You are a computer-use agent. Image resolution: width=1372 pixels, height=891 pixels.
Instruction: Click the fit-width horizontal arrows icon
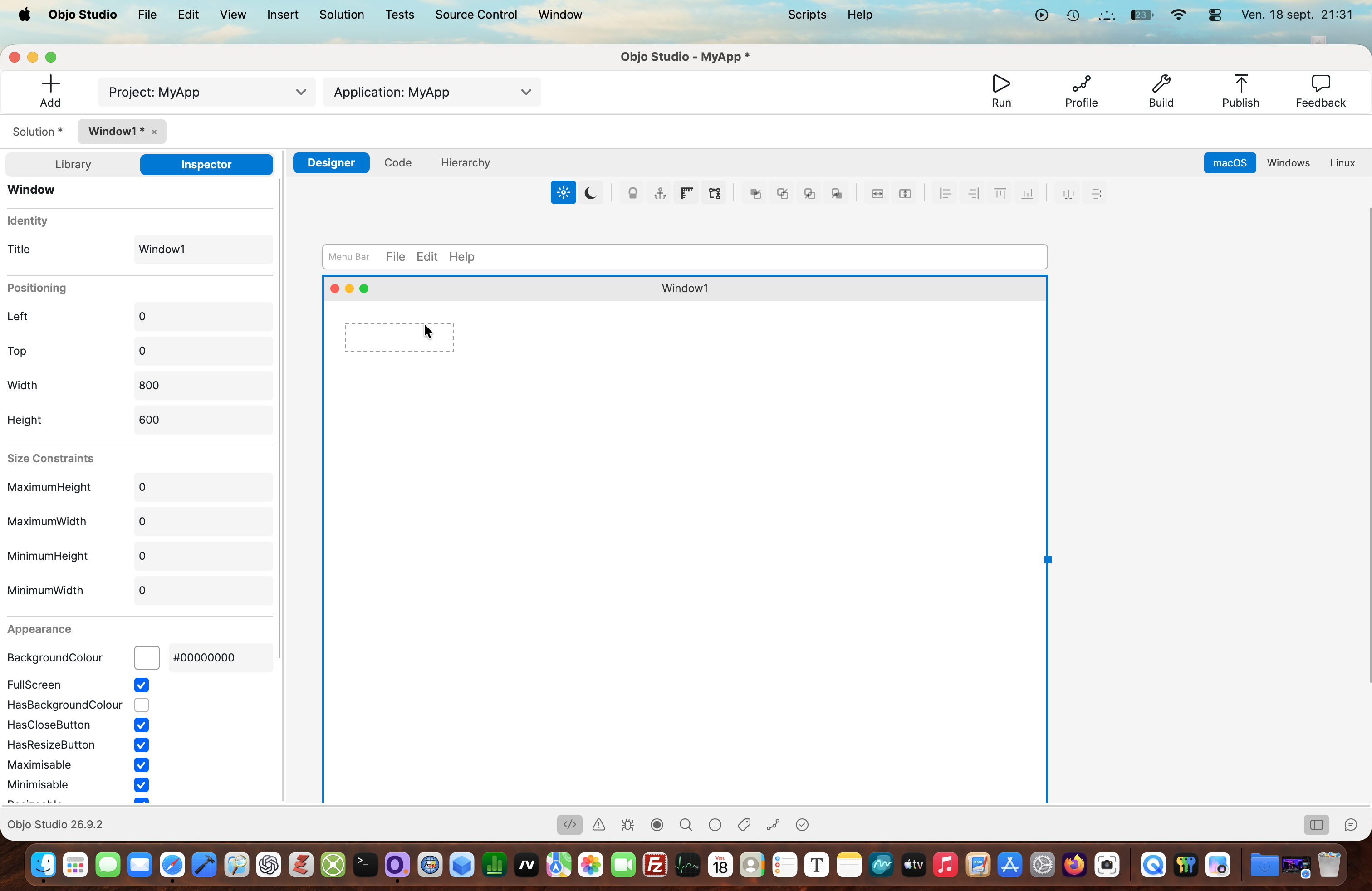click(x=877, y=194)
